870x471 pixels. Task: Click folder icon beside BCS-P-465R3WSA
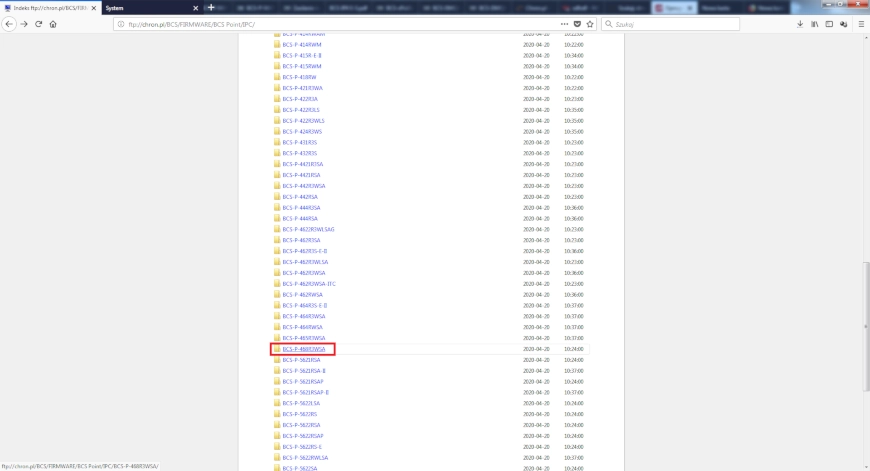(x=277, y=338)
